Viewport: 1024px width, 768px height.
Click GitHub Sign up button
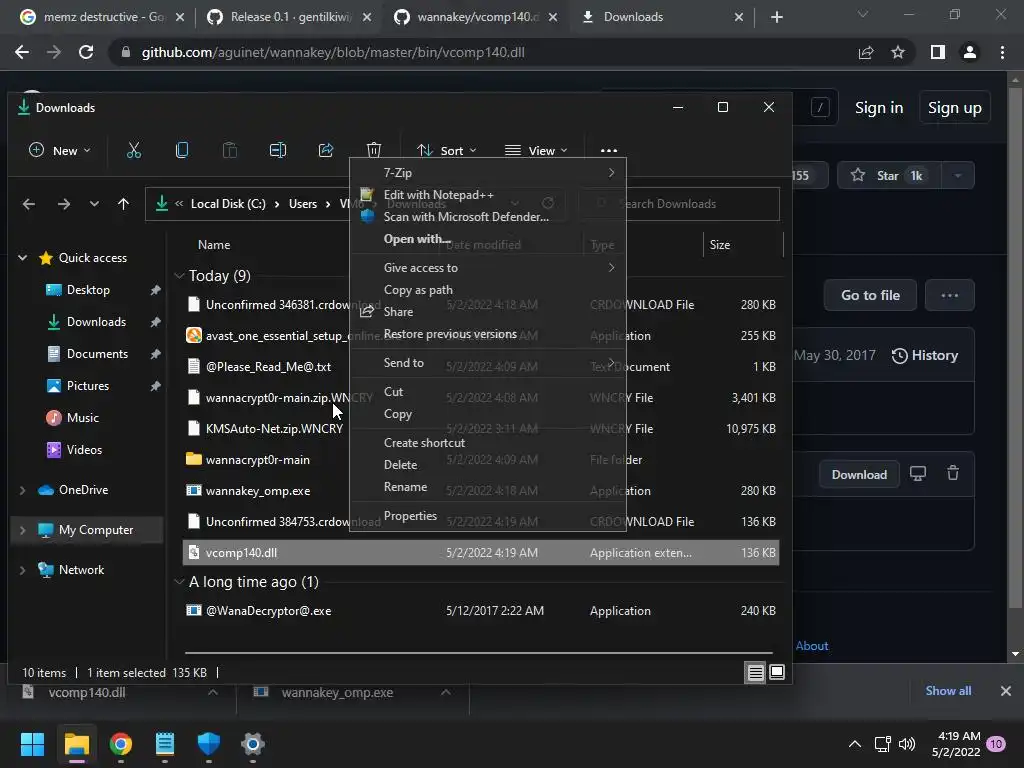click(x=955, y=108)
